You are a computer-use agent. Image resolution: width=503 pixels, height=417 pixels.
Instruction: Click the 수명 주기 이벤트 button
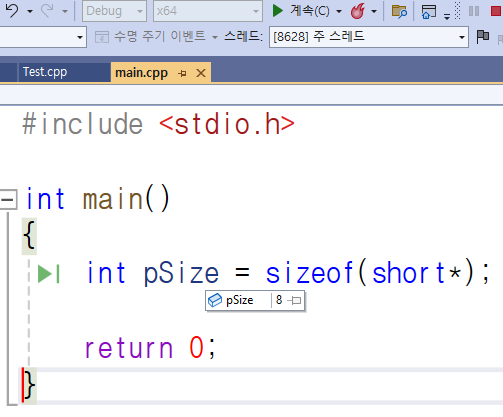pos(150,36)
